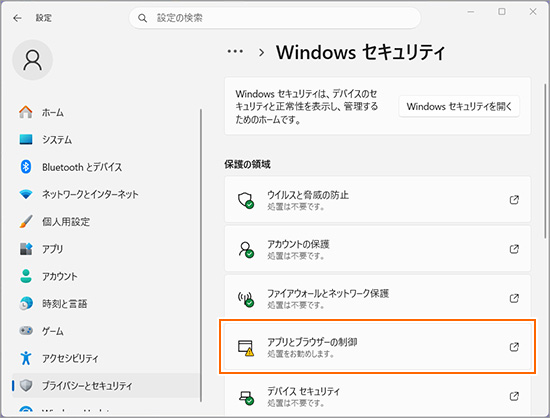Click the Bluetooth icon in the sidebar
The height and width of the screenshot is (418, 550).
coord(26,167)
